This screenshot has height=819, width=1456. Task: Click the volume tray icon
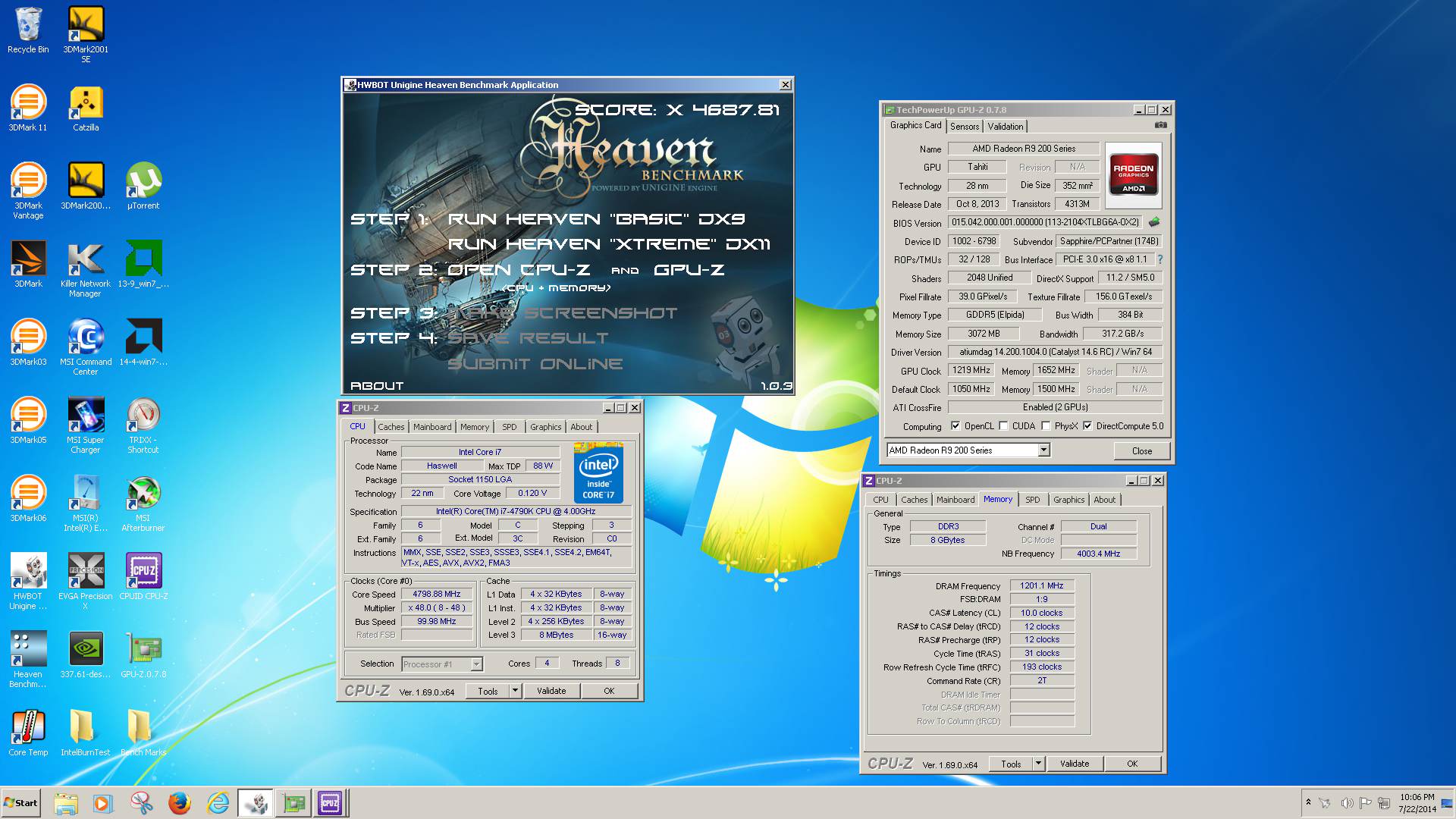click(1346, 803)
